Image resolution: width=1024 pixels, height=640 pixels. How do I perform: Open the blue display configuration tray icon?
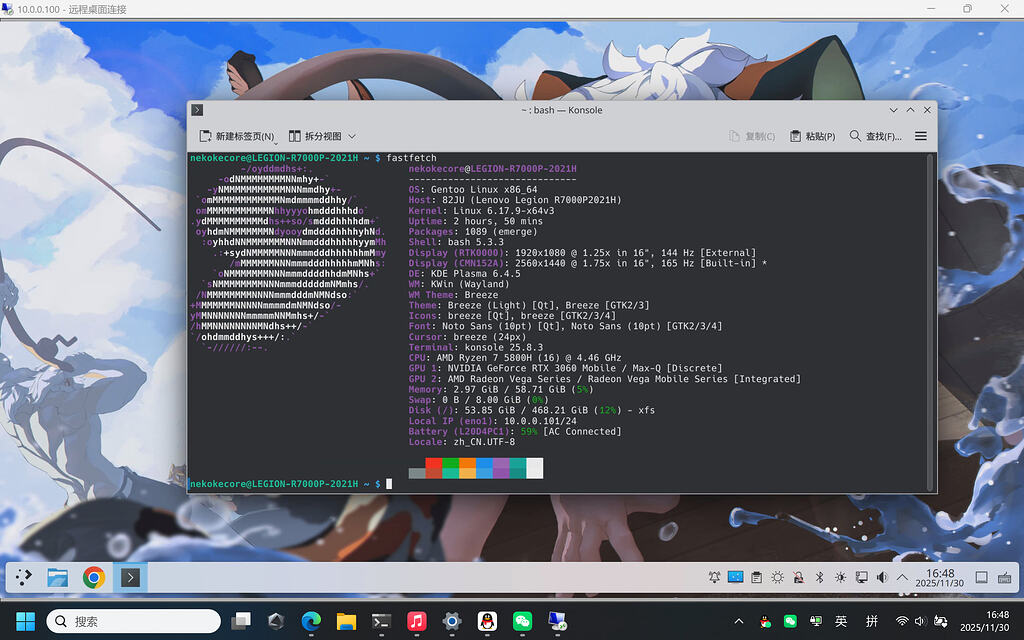[x=735, y=577]
